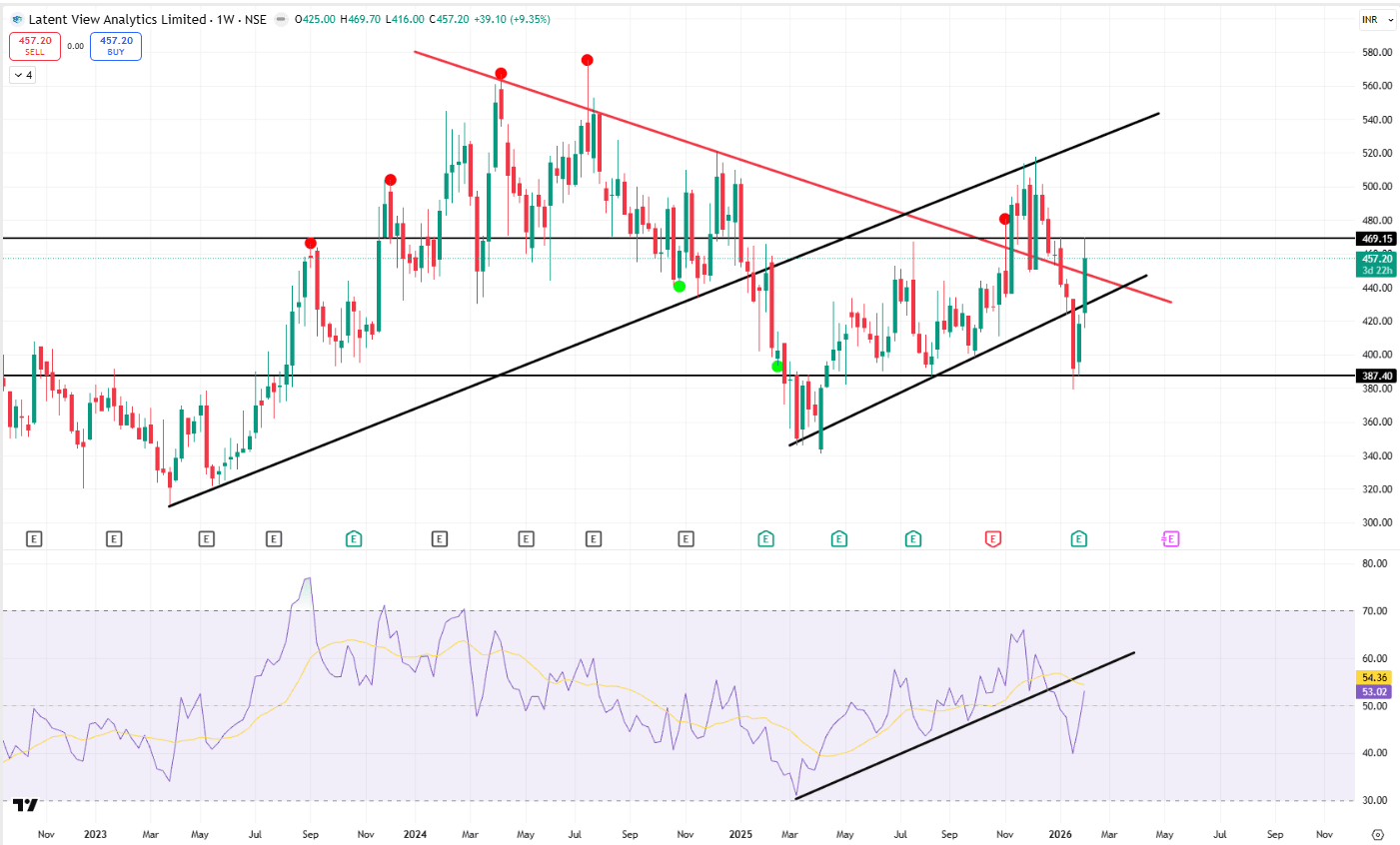Open chart settings gear at bottom-right corner
Viewport: 1400px width, 845px height.
tap(1378, 834)
